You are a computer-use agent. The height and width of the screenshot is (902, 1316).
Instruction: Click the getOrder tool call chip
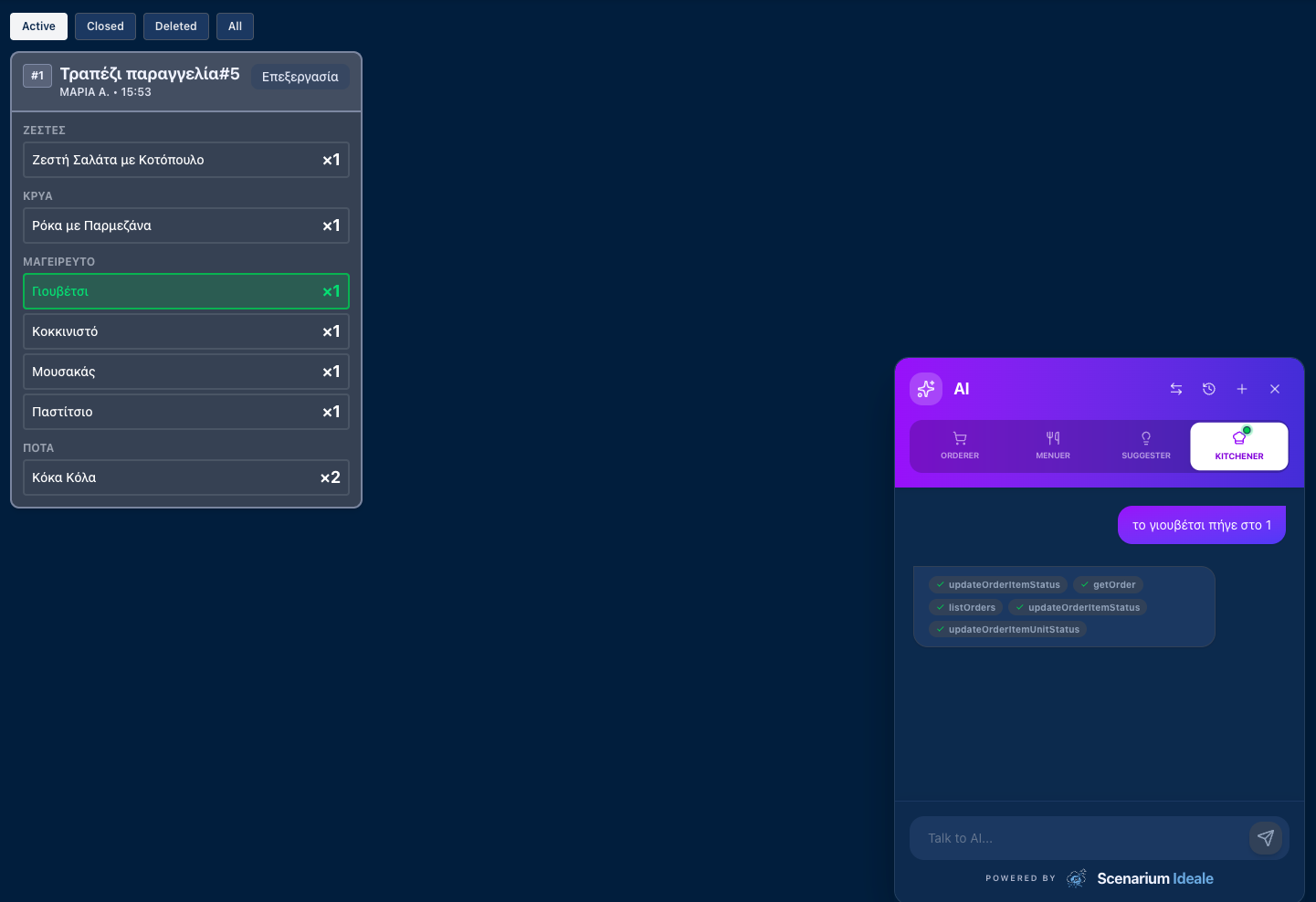[x=1108, y=585]
